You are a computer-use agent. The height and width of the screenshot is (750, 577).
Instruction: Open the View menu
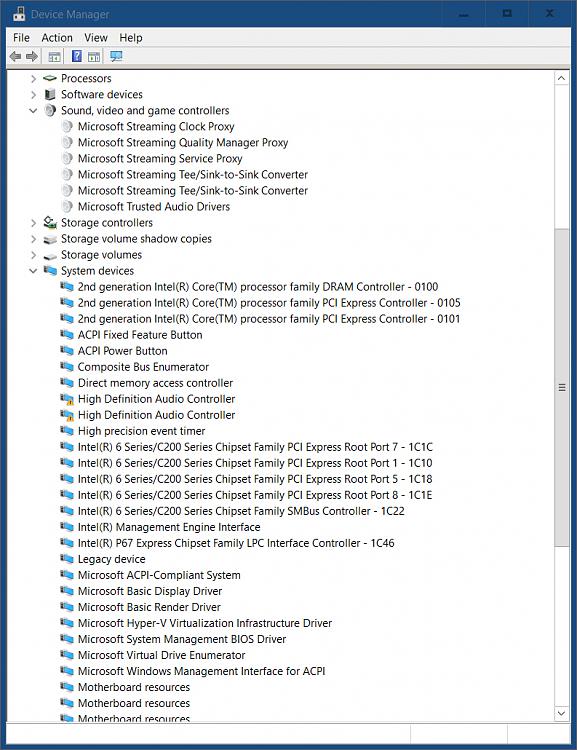coord(96,38)
